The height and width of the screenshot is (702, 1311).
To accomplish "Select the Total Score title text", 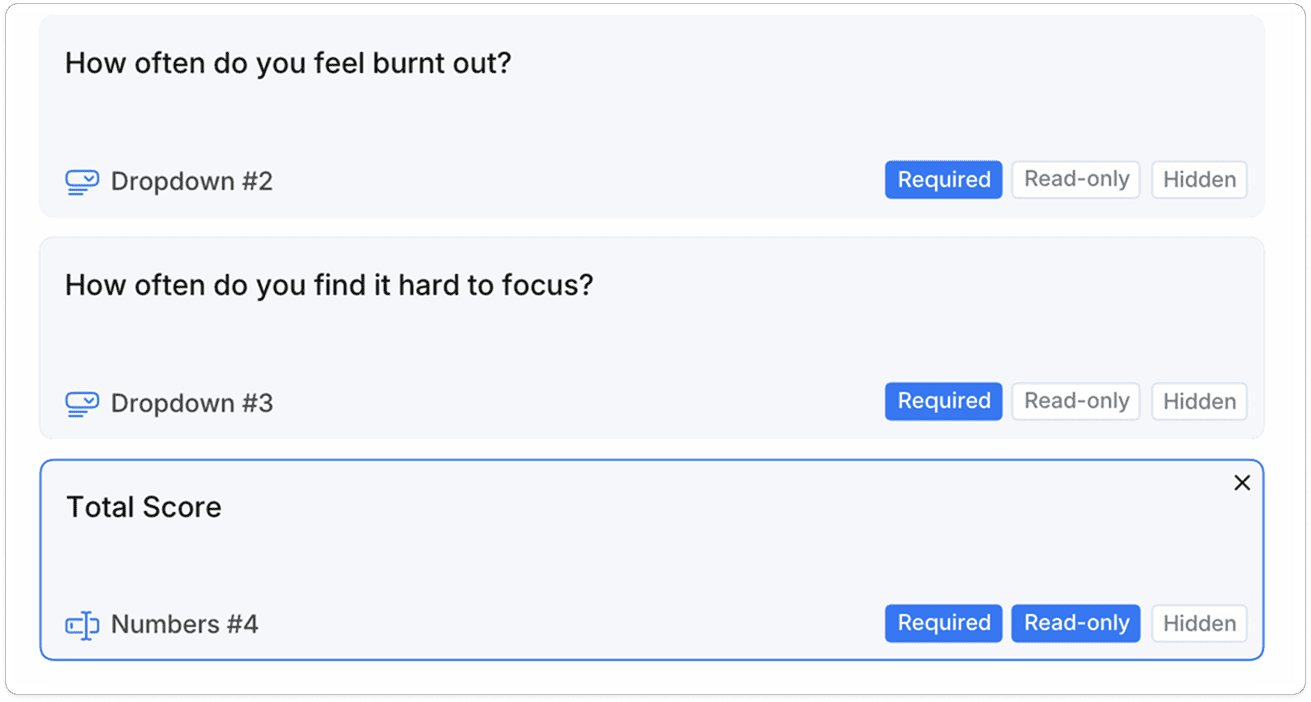I will pyautogui.click(x=143, y=507).
